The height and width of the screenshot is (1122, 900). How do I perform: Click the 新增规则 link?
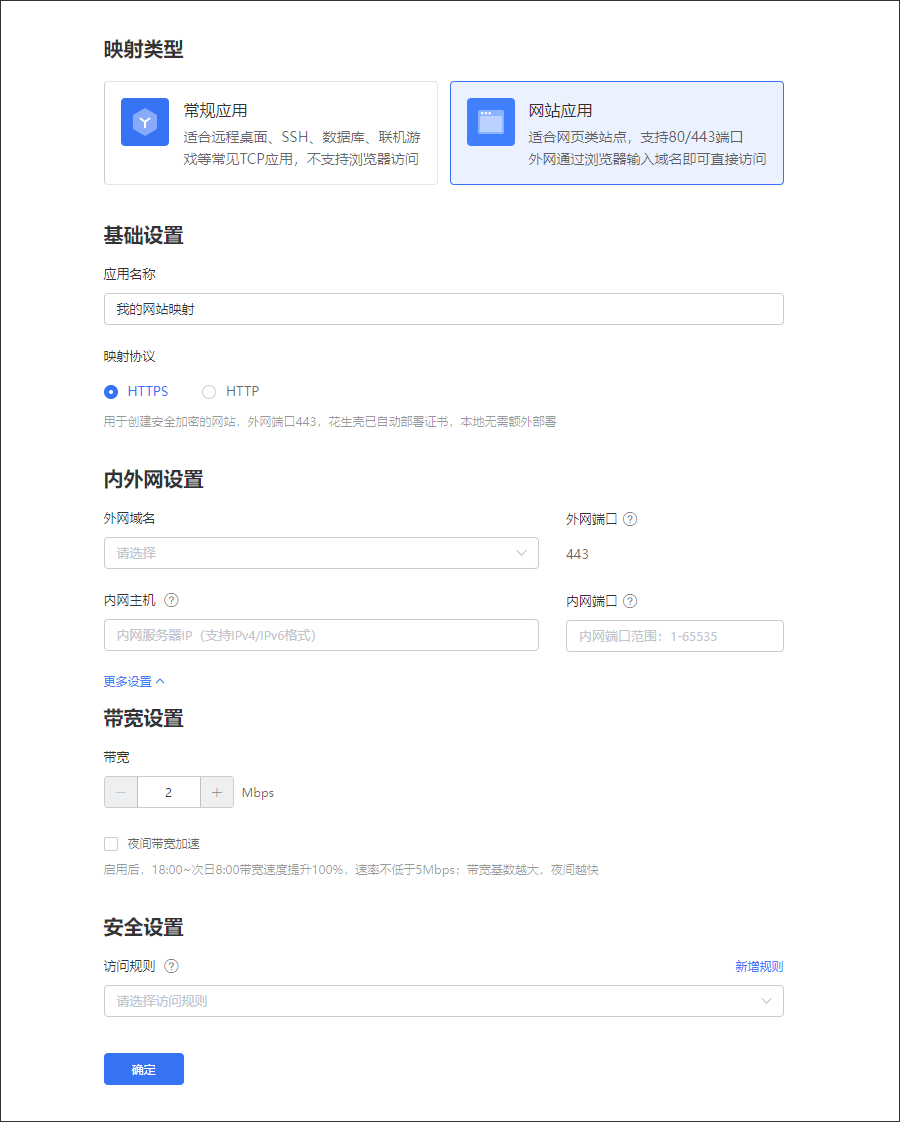pyautogui.click(x=759, y=967)
